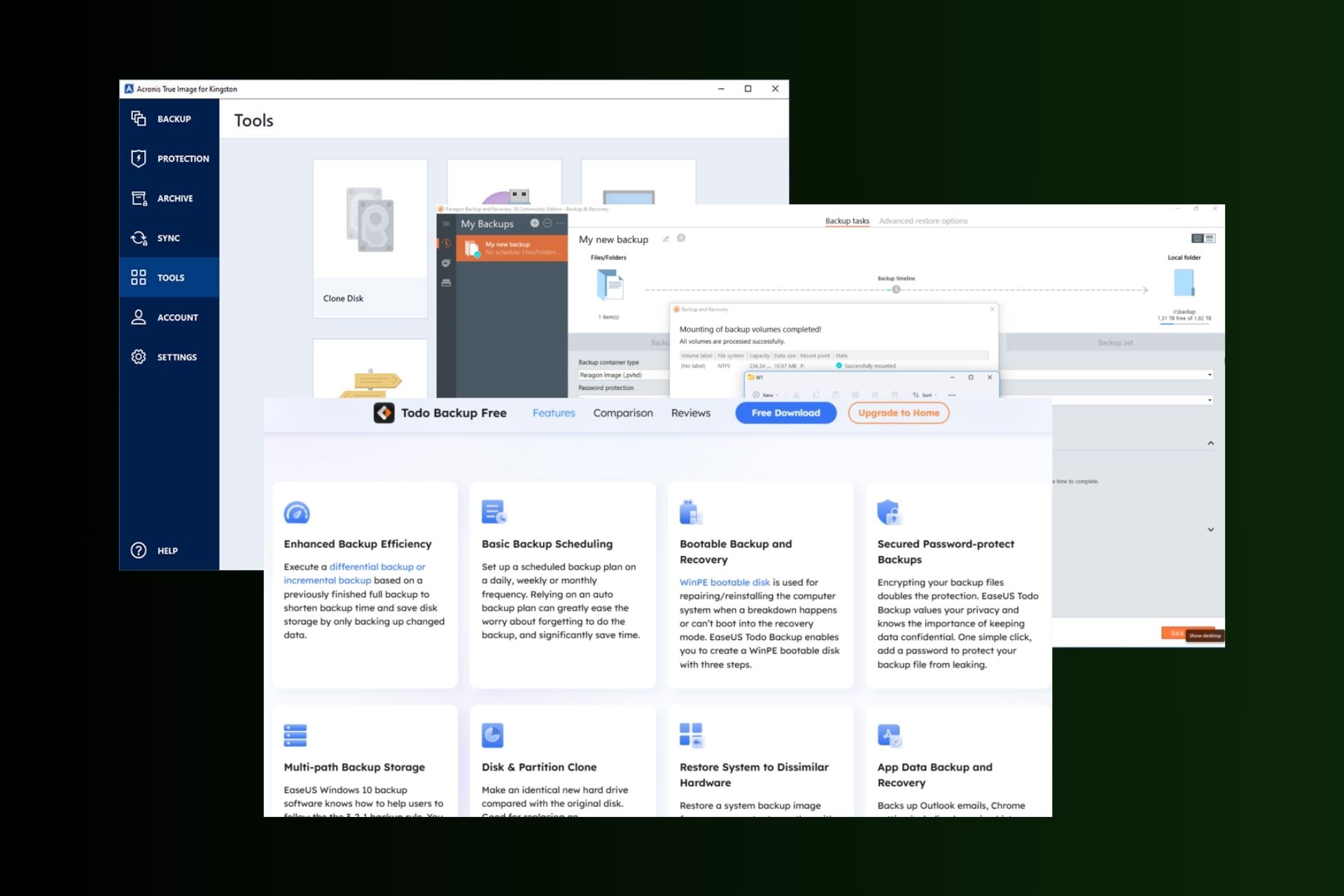Open the Comparison page on the EaseUS site
The width and height of the screenshot is (1344, 896).
coord(622,413)
